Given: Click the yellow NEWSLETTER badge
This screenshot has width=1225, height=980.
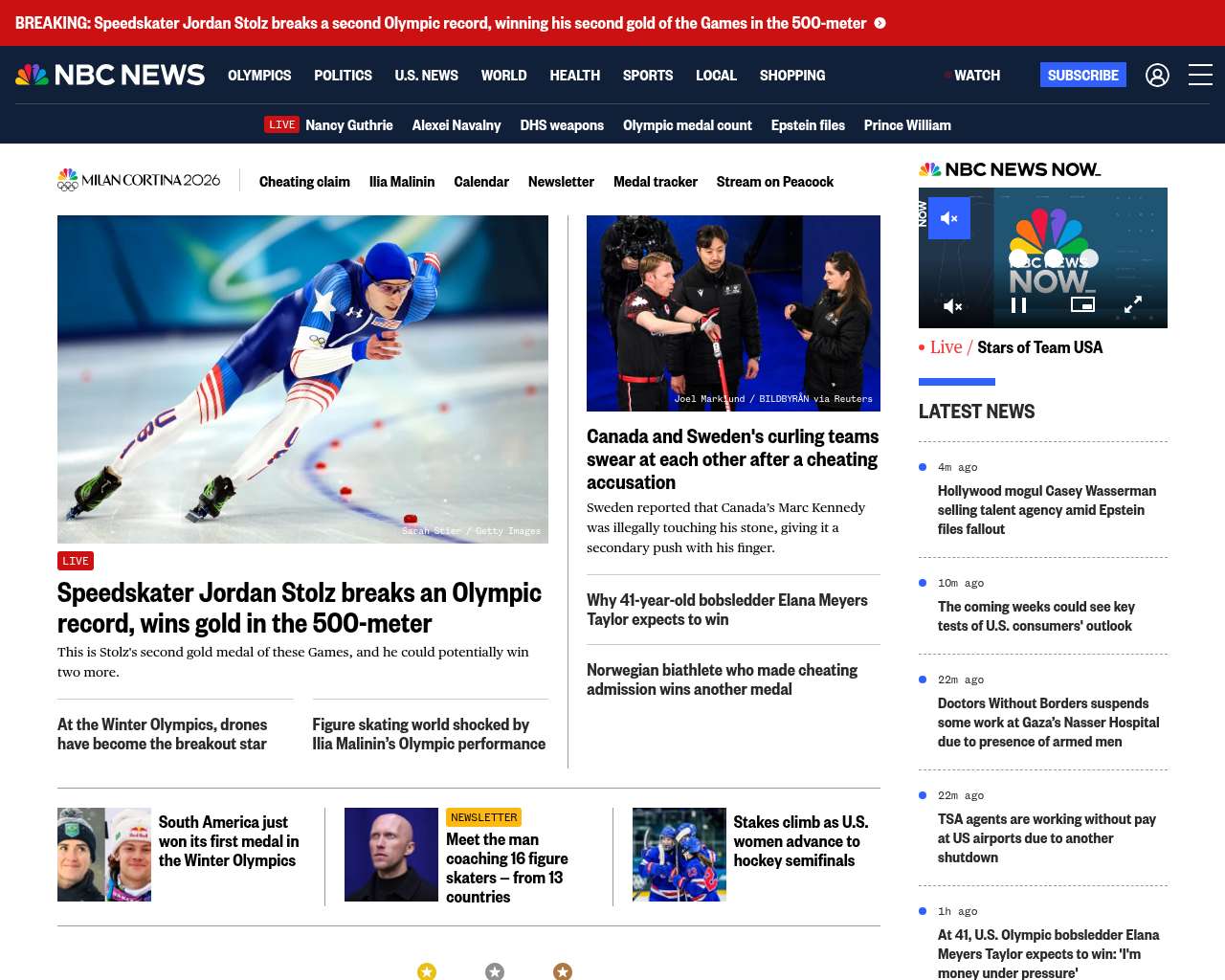Looking at the screenshot, I should [483, 817].
